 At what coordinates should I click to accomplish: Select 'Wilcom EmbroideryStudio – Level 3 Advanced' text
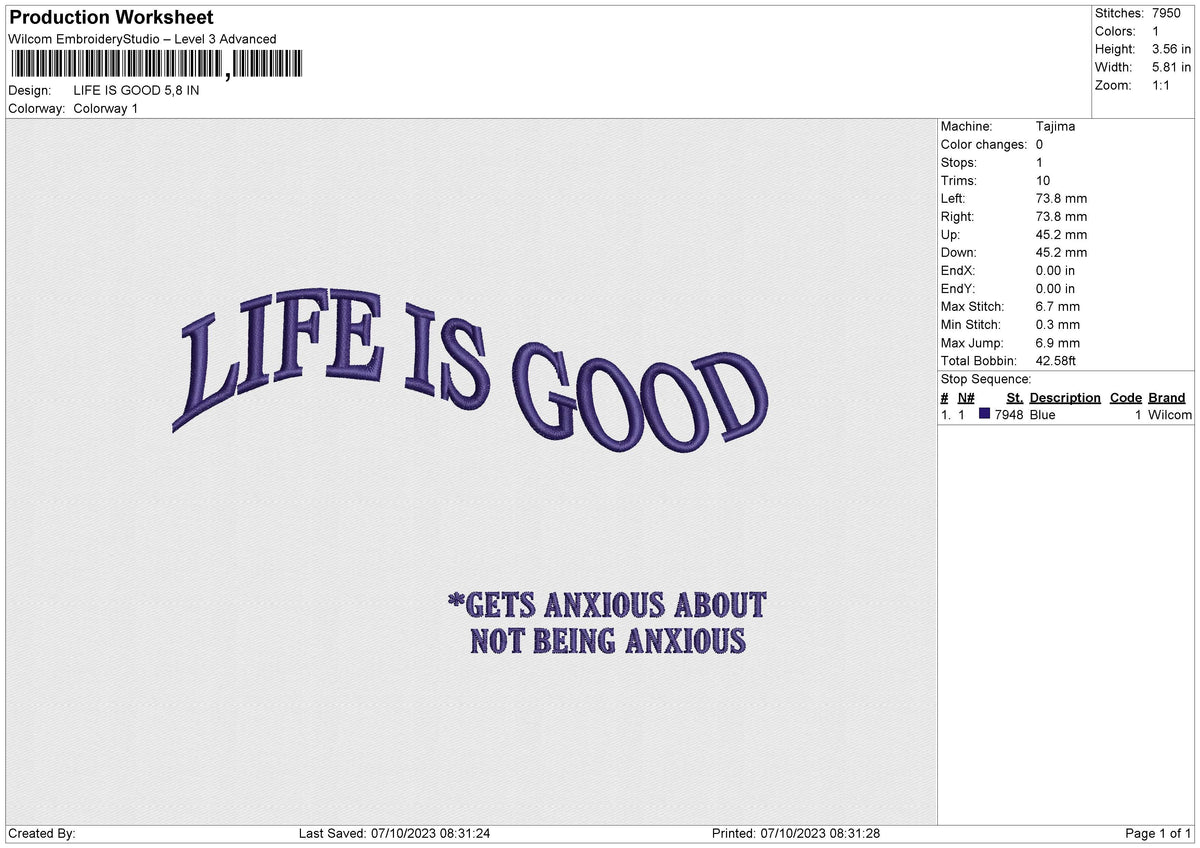[x=142, y=39]
